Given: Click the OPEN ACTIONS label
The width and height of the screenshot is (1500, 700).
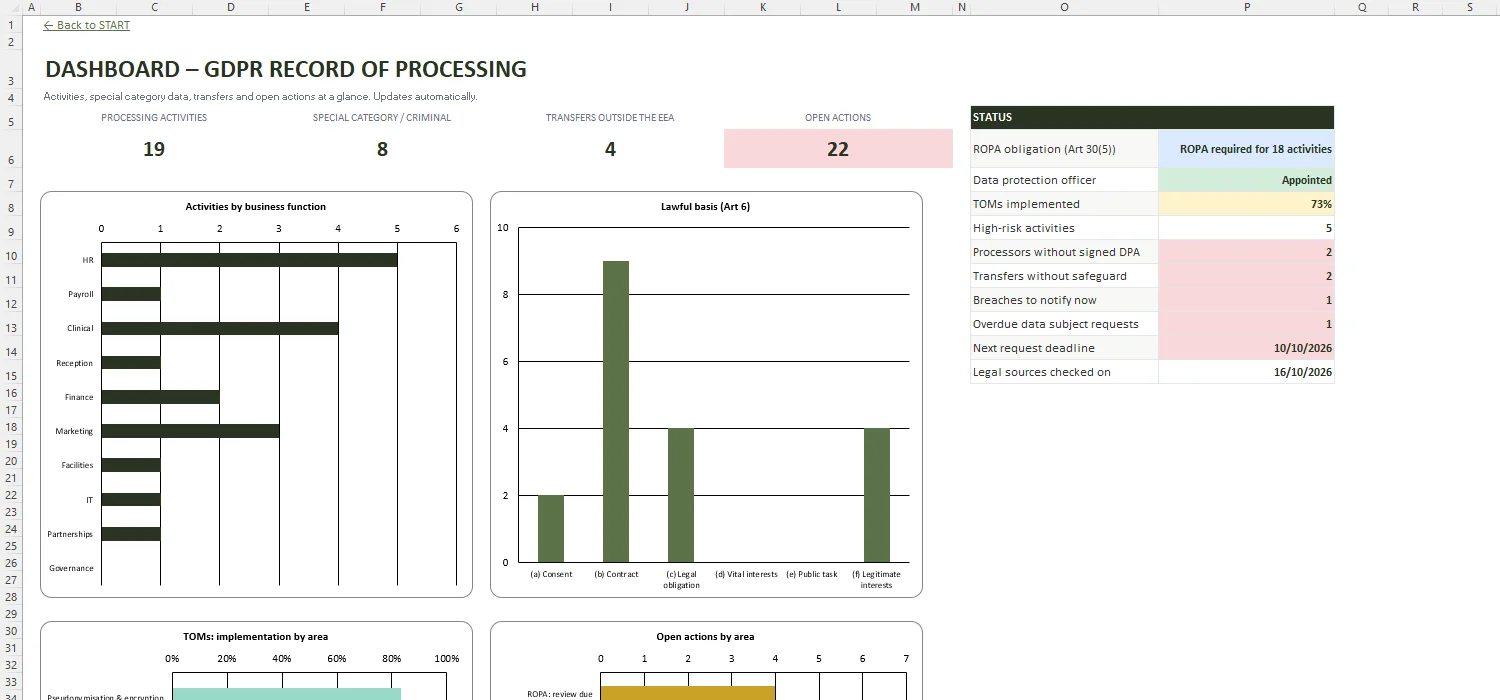Looking at the screenshot, I should pyautogui.click(x=838, y=117).
